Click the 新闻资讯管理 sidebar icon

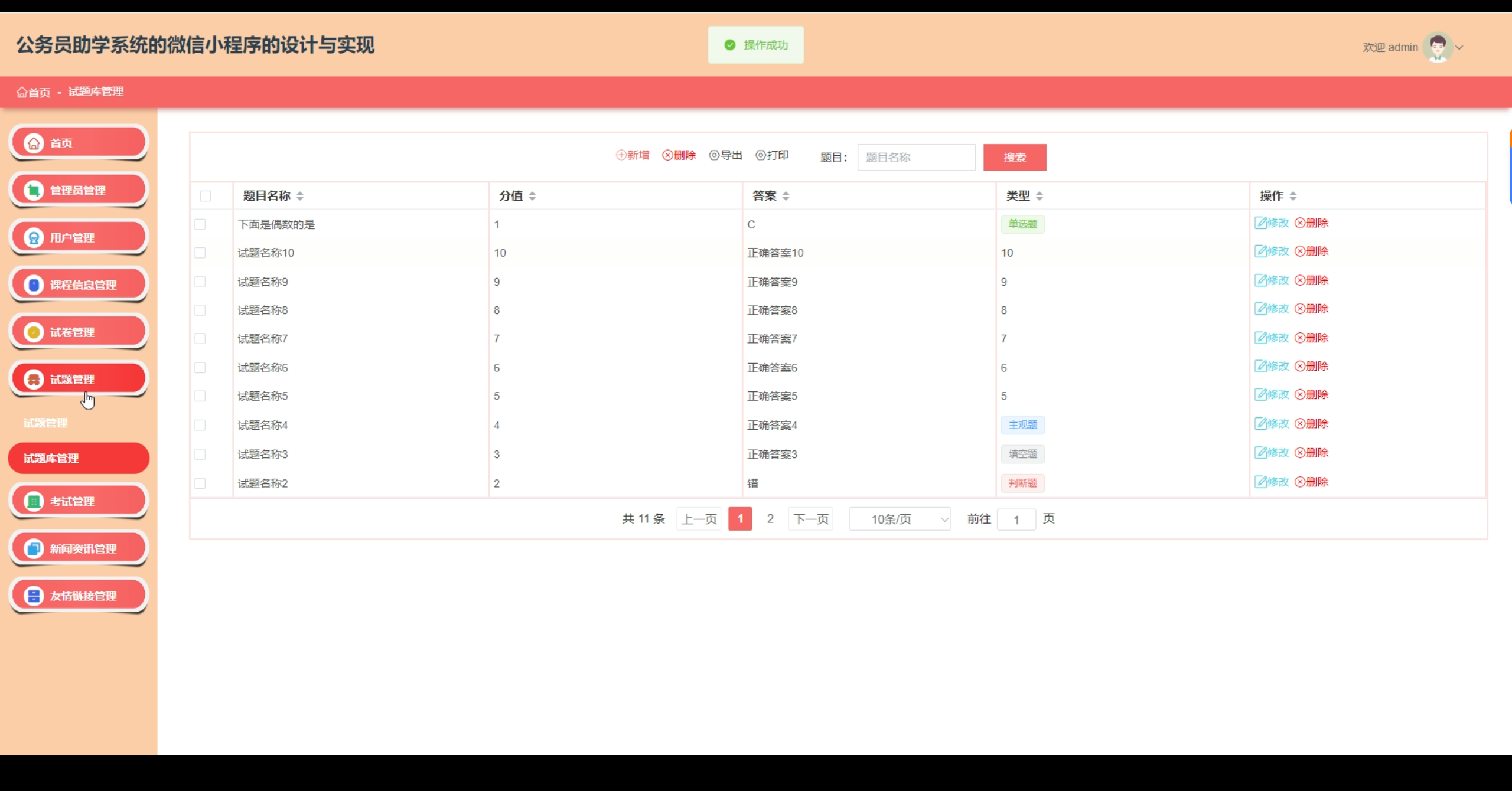[34, 548]
